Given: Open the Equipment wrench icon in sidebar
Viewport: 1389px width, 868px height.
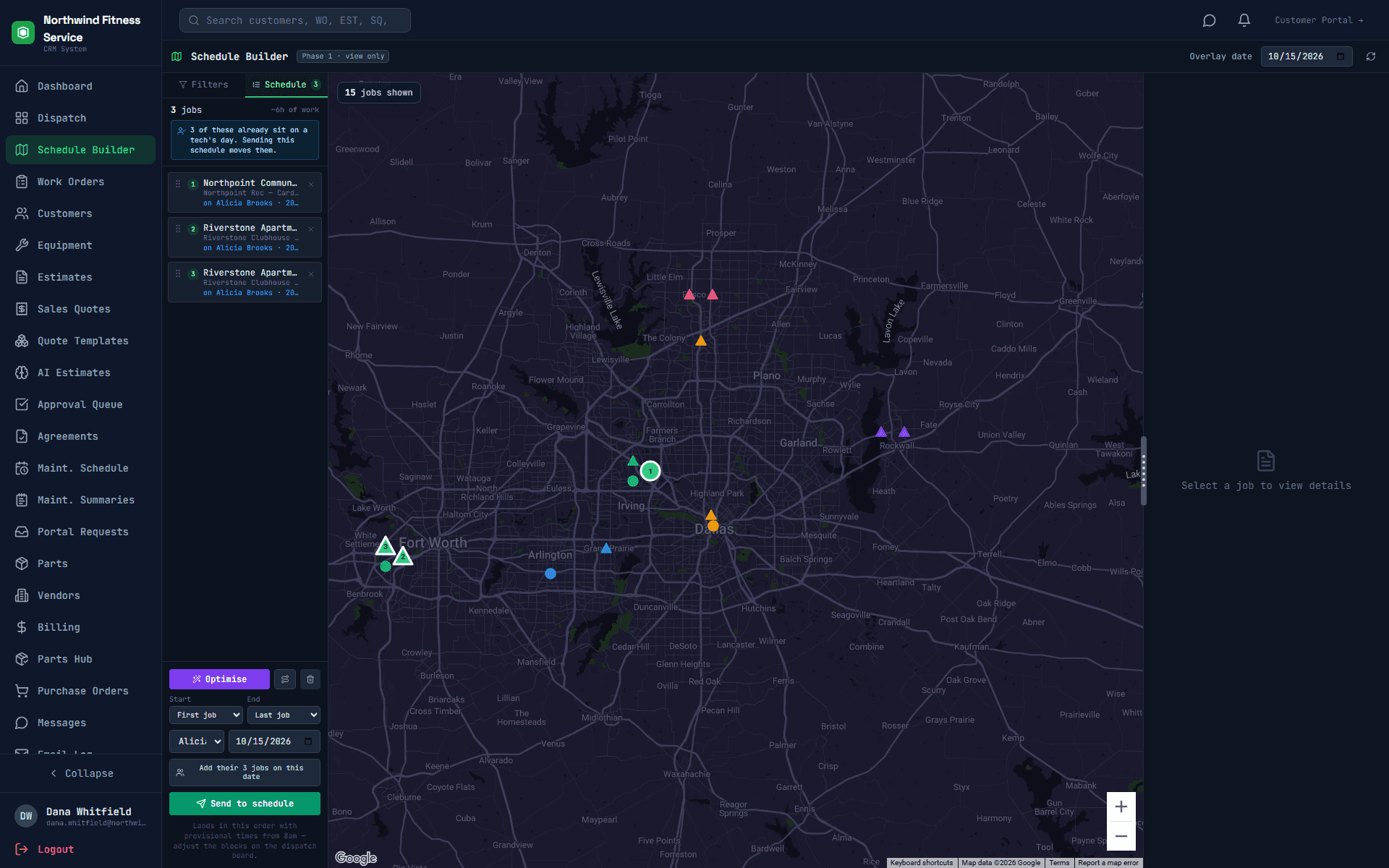Looking at the screenshot, I should pyautogui.click(x=22, y=245).
